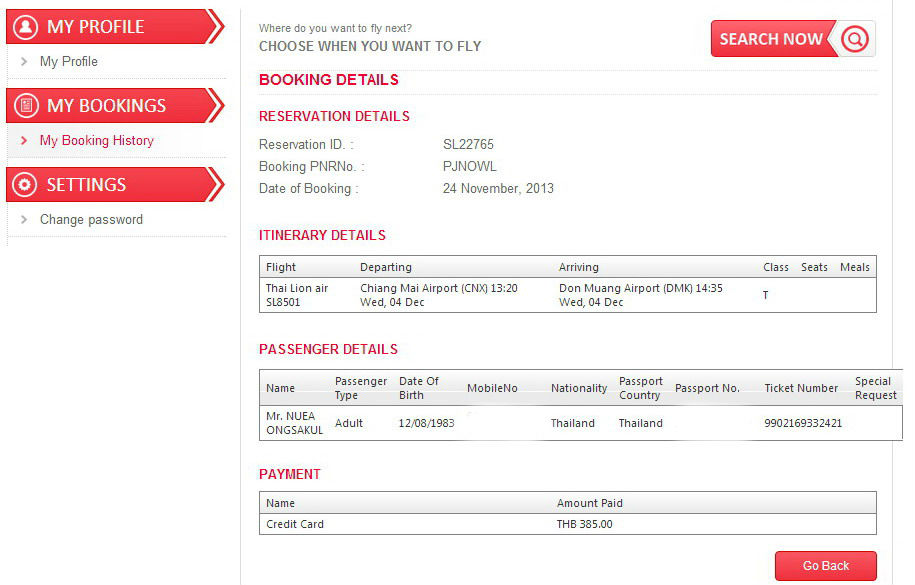Click the magnifier icon on Search Now

tap(855, 39)
